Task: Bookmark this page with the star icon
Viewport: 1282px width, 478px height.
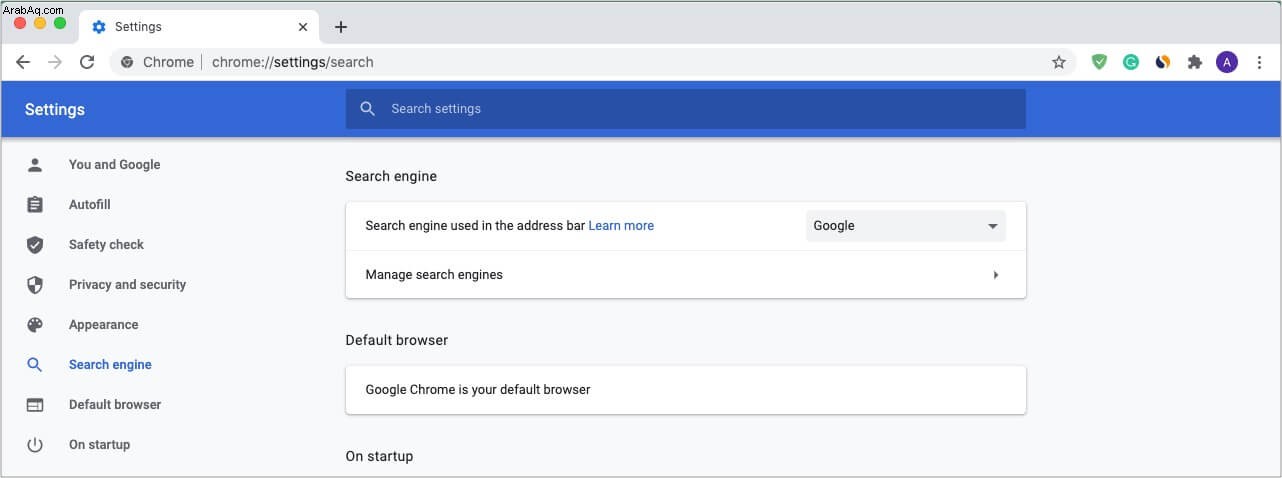Action: [1059, 62]
